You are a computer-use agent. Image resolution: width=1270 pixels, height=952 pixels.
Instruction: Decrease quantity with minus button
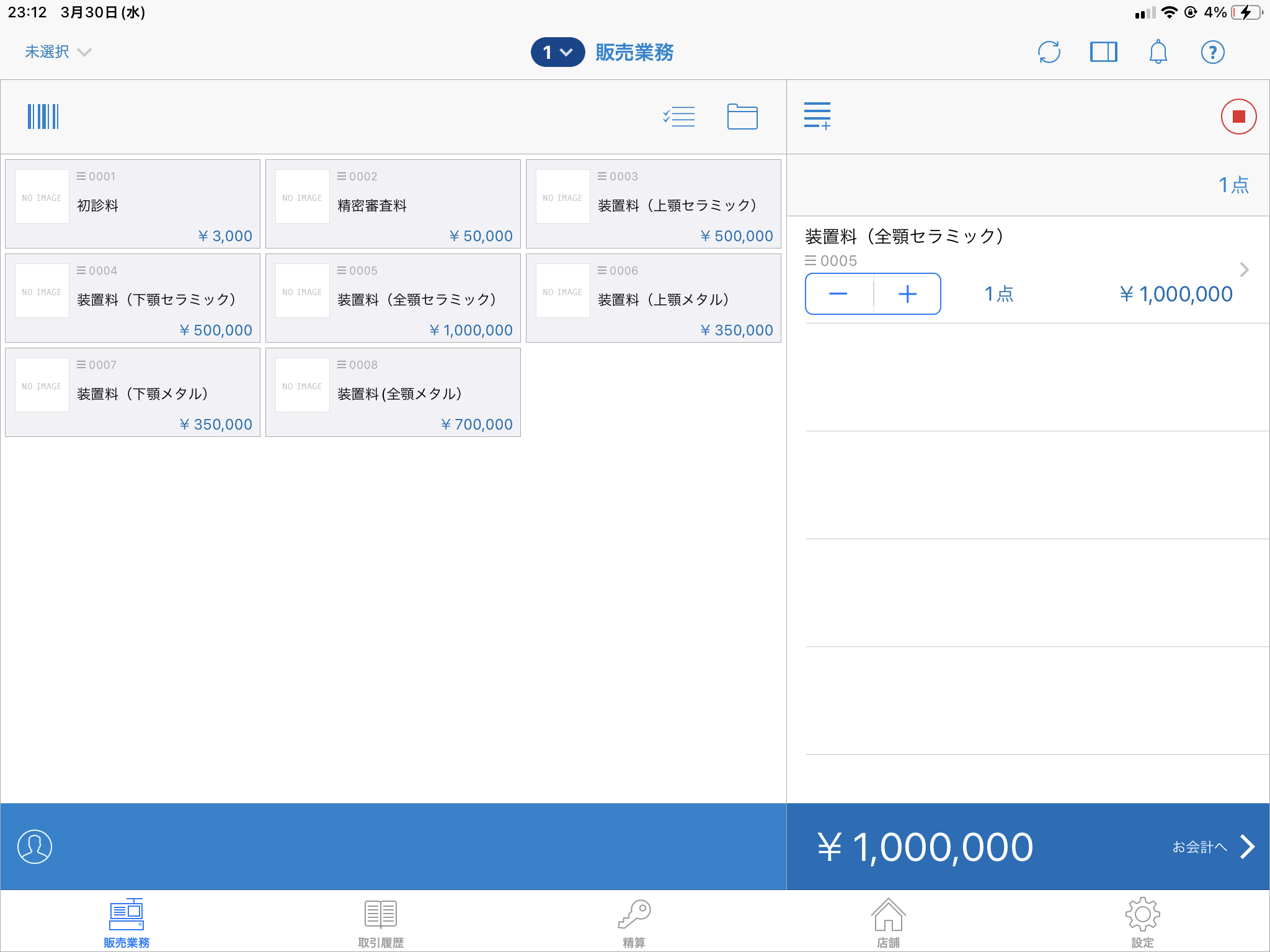pyautogui.click(x=838, y=294)
